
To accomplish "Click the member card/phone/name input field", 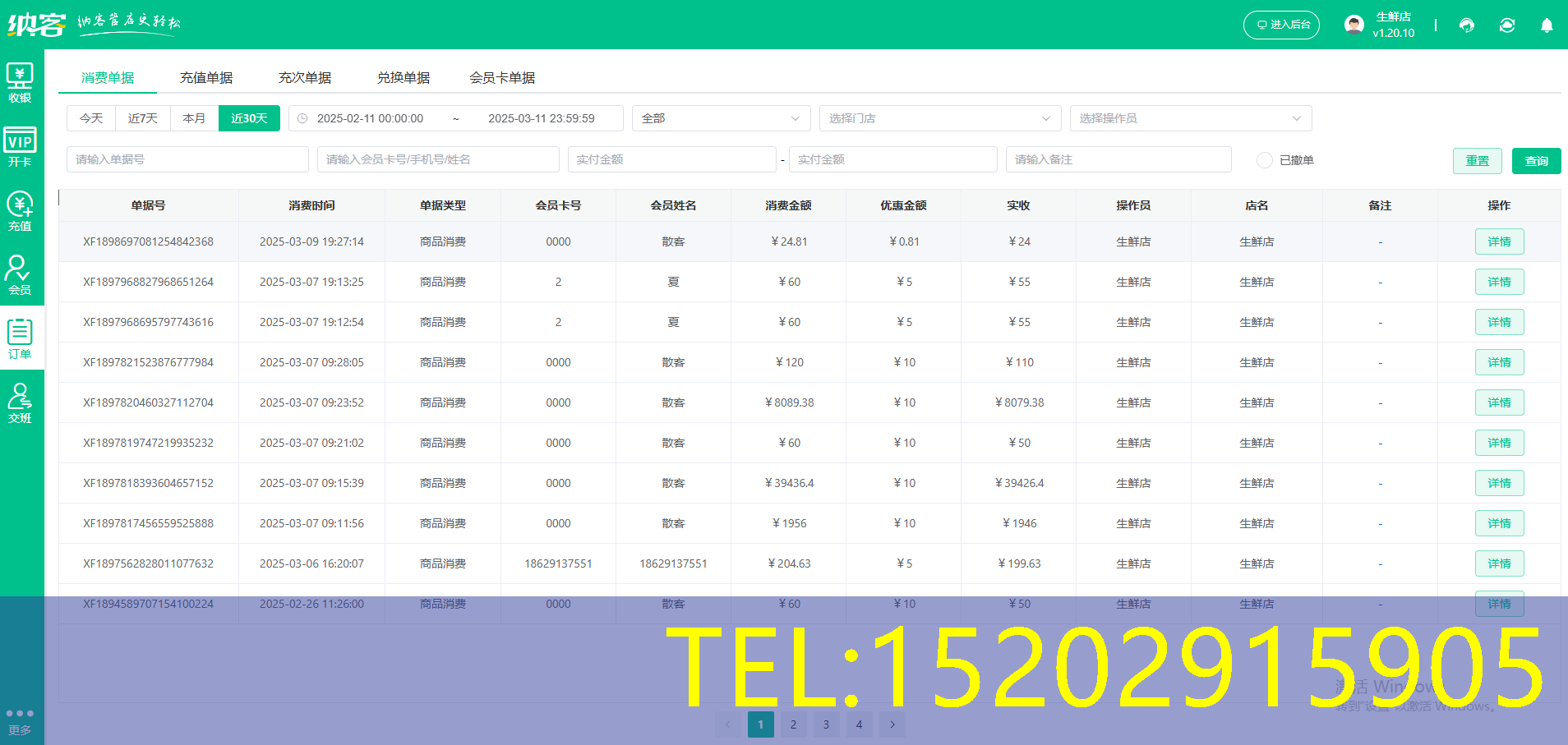I will coord(438,159).
